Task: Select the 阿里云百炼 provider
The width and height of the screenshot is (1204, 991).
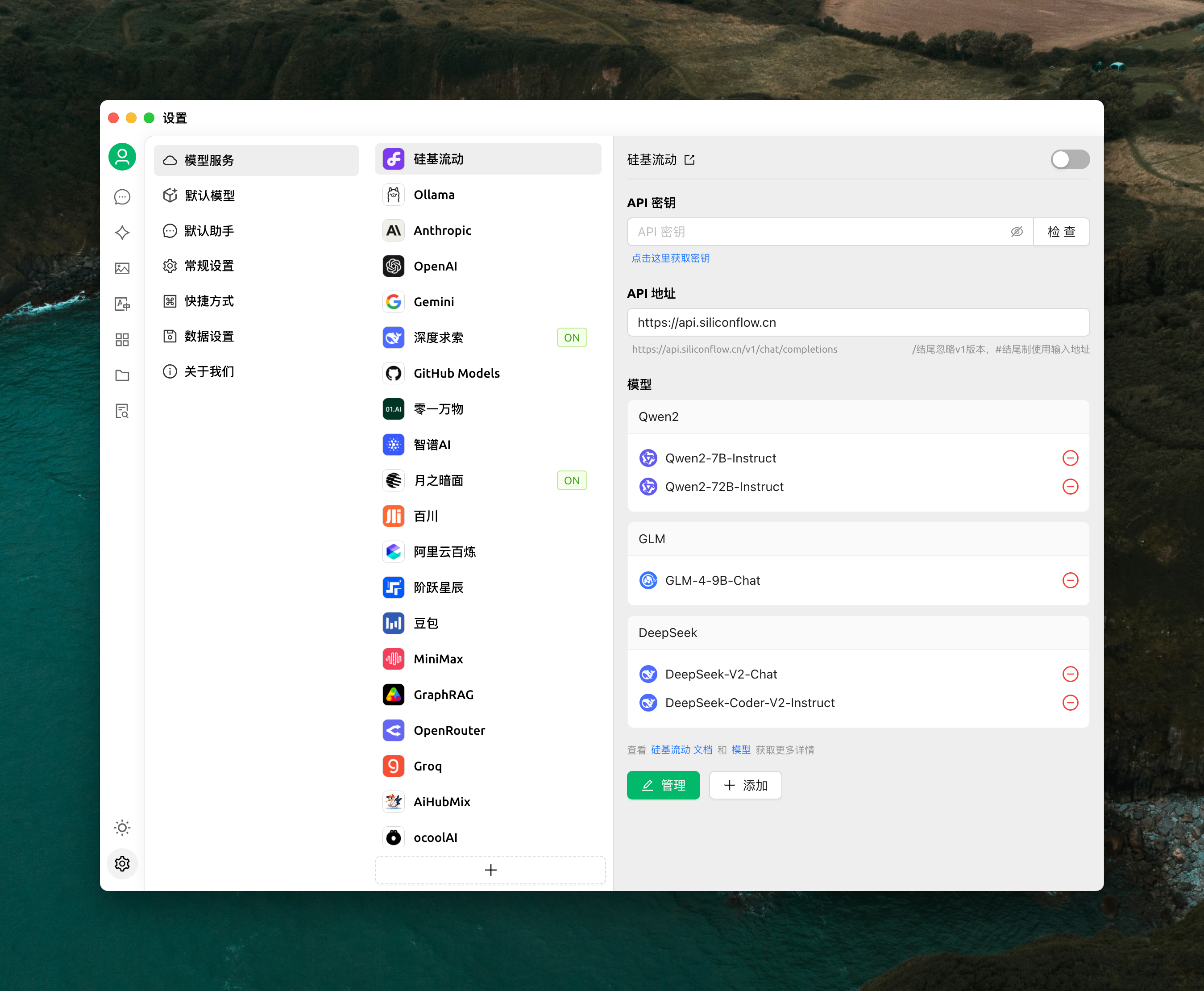Action: tap(488, 551)
